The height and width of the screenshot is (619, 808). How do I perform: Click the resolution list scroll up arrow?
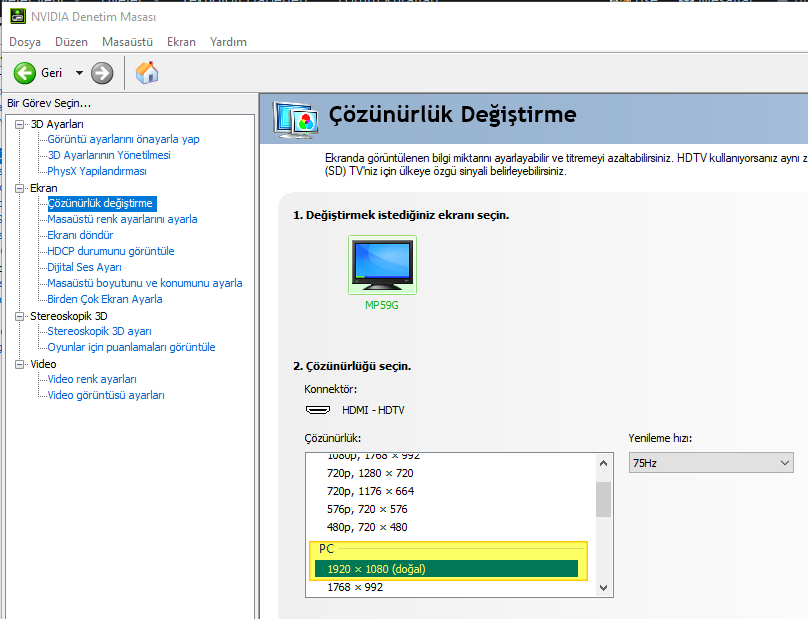tap(603, 463)
